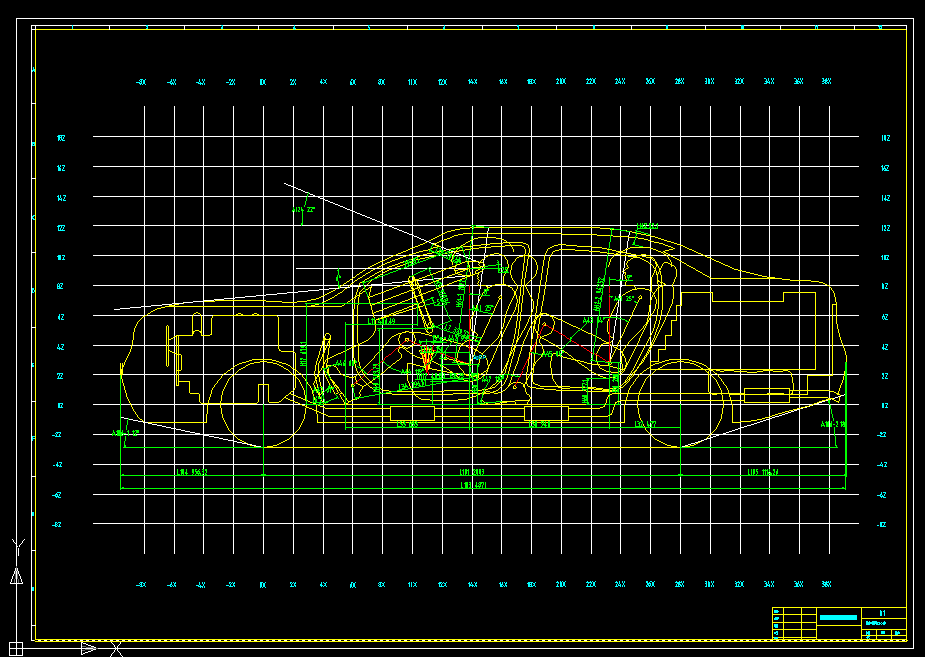This screenshot has height=657, width=925.
Task: Select the L104 front overhang dimension label
Action: (192, 472)
